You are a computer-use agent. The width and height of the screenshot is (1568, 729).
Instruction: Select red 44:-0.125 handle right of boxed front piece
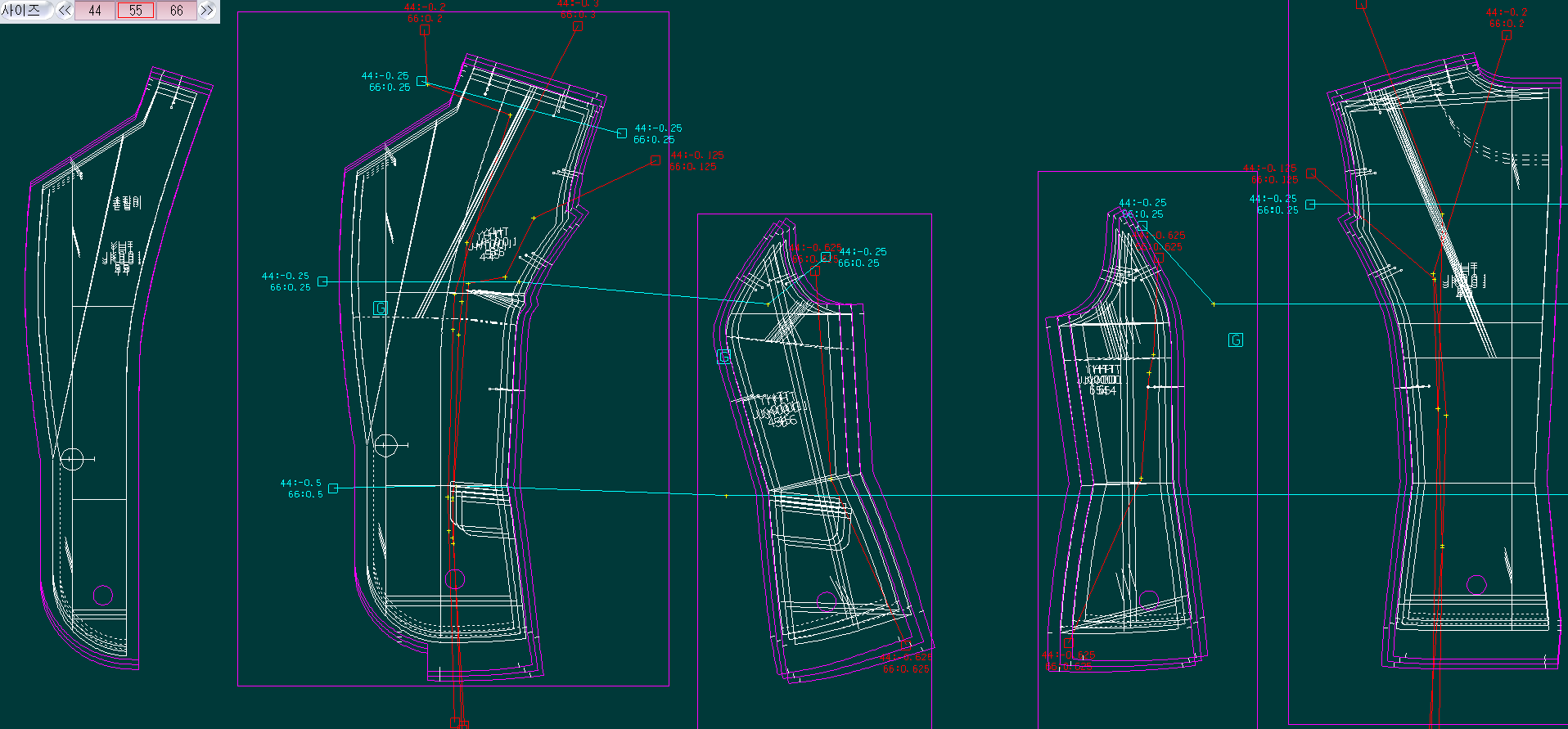(656, 160)
